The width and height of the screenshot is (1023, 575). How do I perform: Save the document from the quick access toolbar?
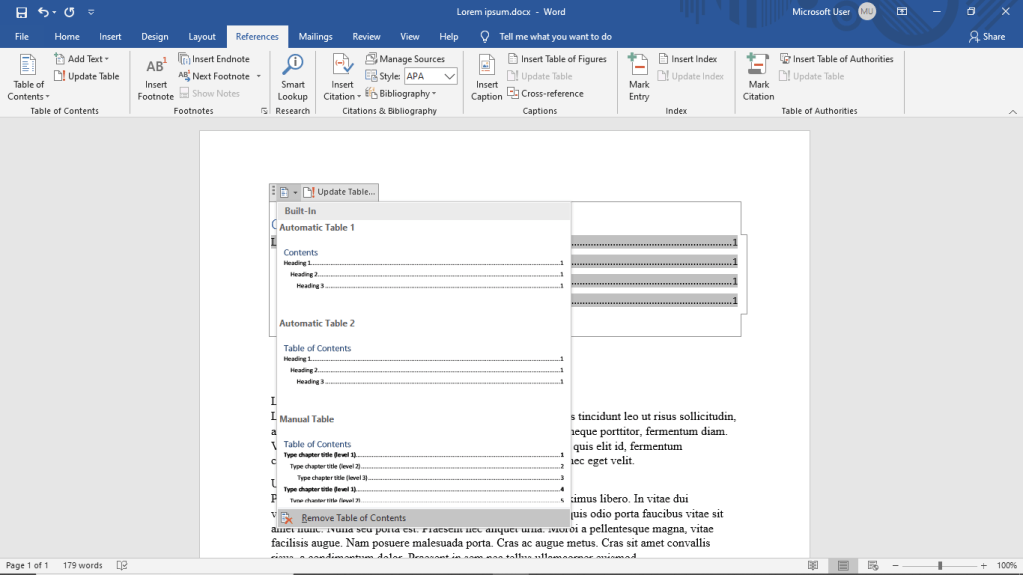(21, 12)
